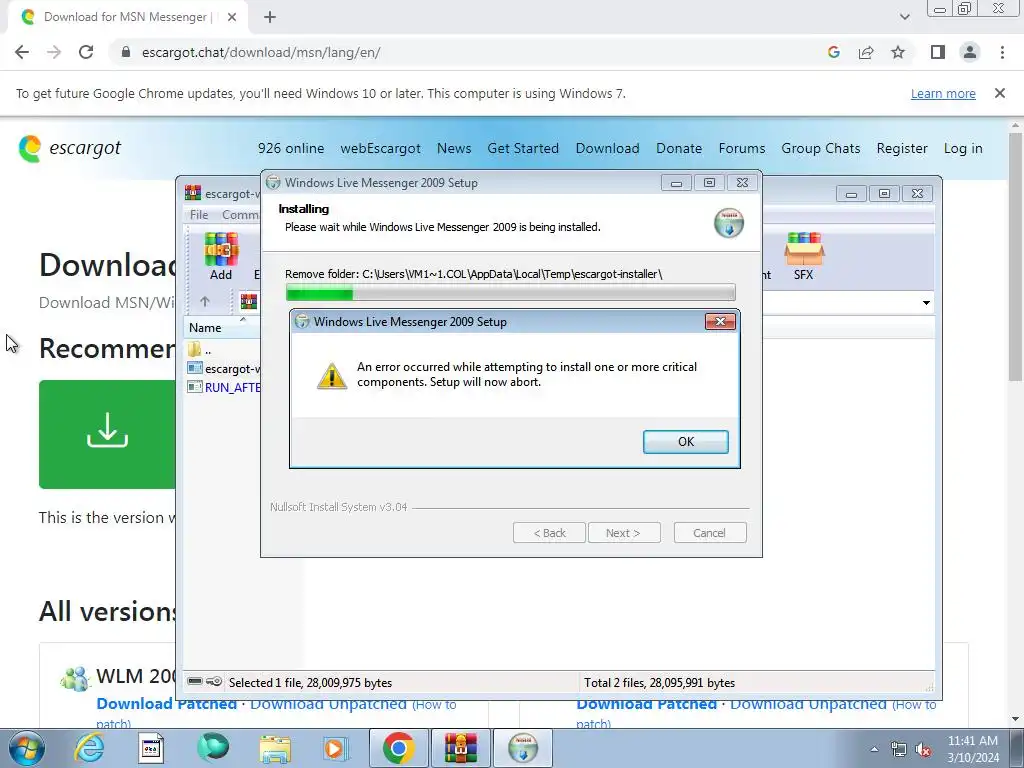Launch Internet Explorer from taskbar
This screenshot has height=768, width=1024.
89,748
